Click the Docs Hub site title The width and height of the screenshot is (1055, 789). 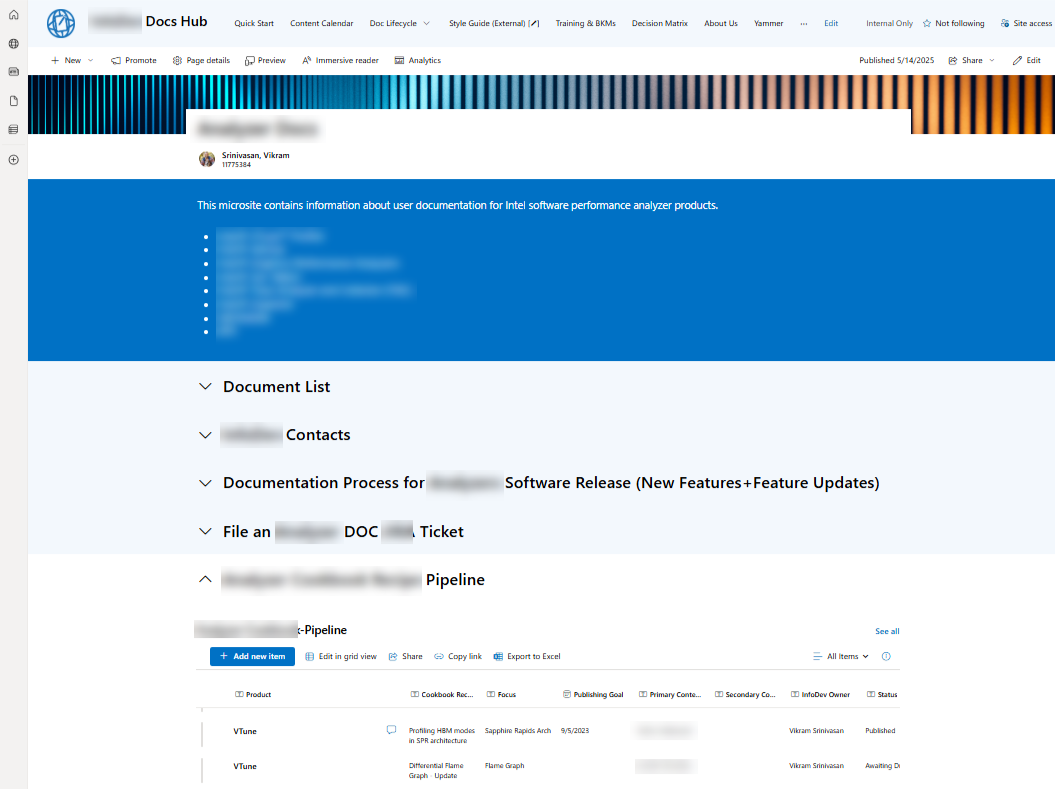176,22
